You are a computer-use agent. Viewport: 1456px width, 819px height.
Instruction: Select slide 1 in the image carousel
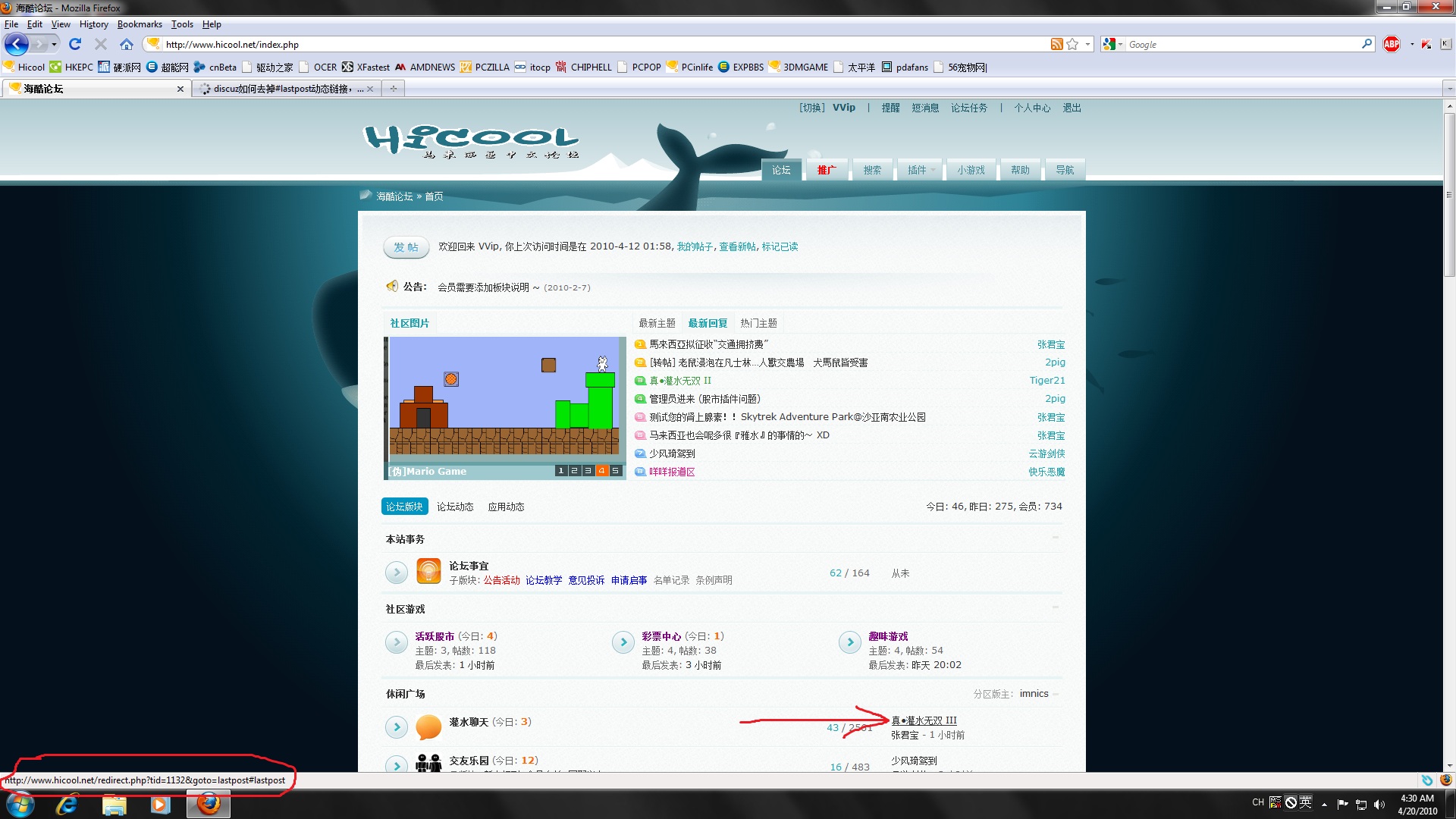point(561,471)
